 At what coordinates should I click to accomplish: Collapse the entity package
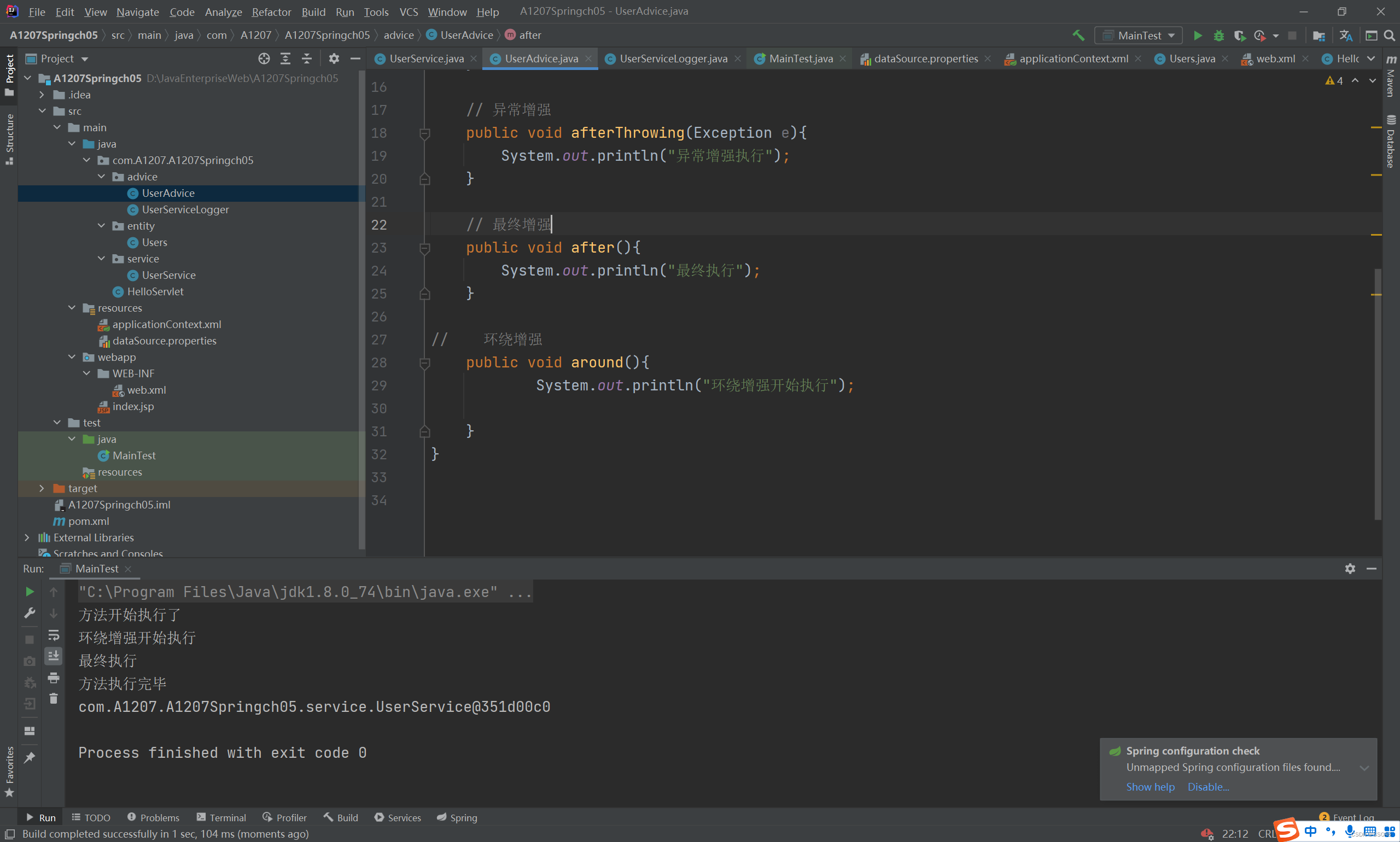[101, 226]
